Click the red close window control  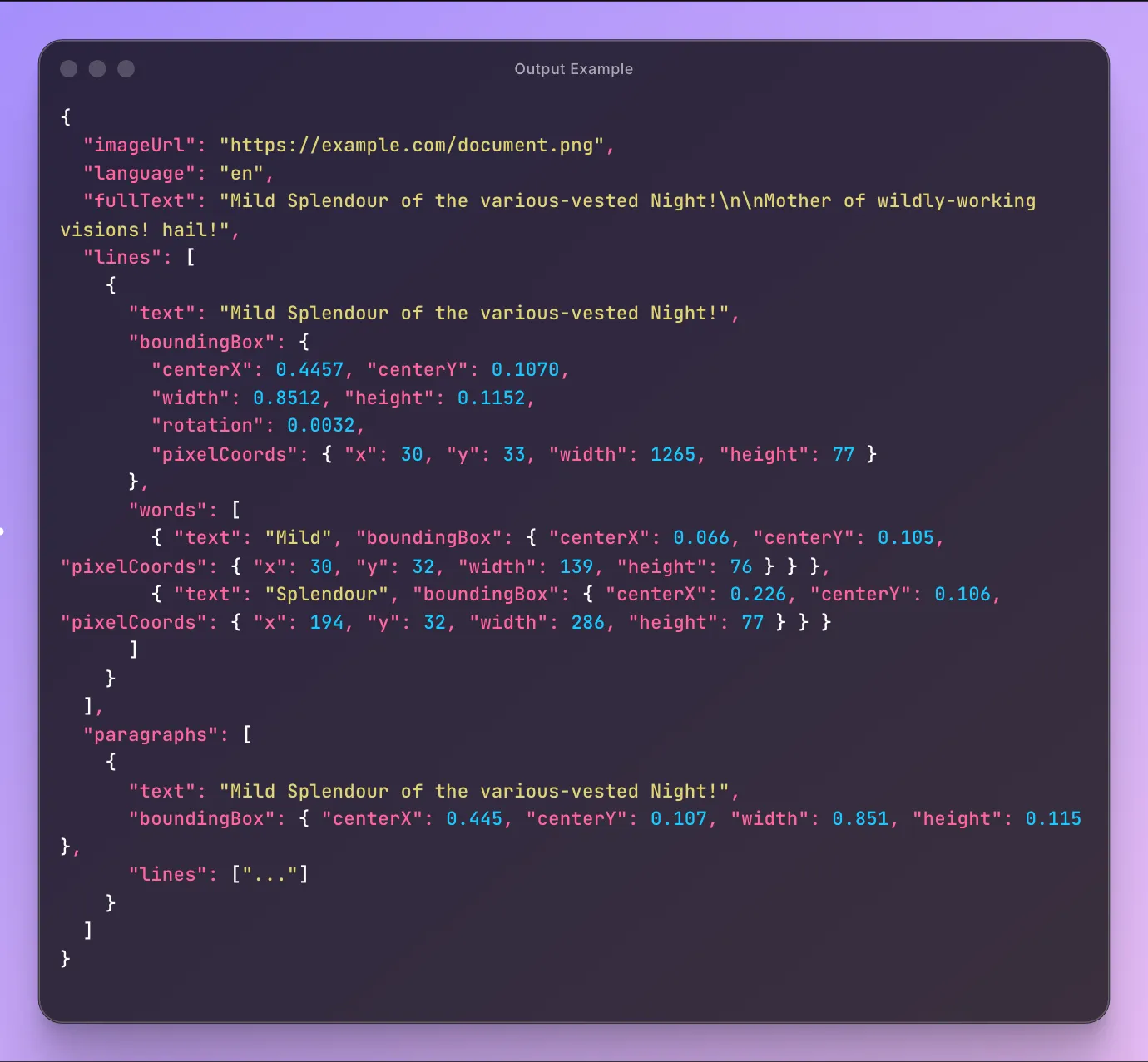pyautogui.click(x=68, y=68)
